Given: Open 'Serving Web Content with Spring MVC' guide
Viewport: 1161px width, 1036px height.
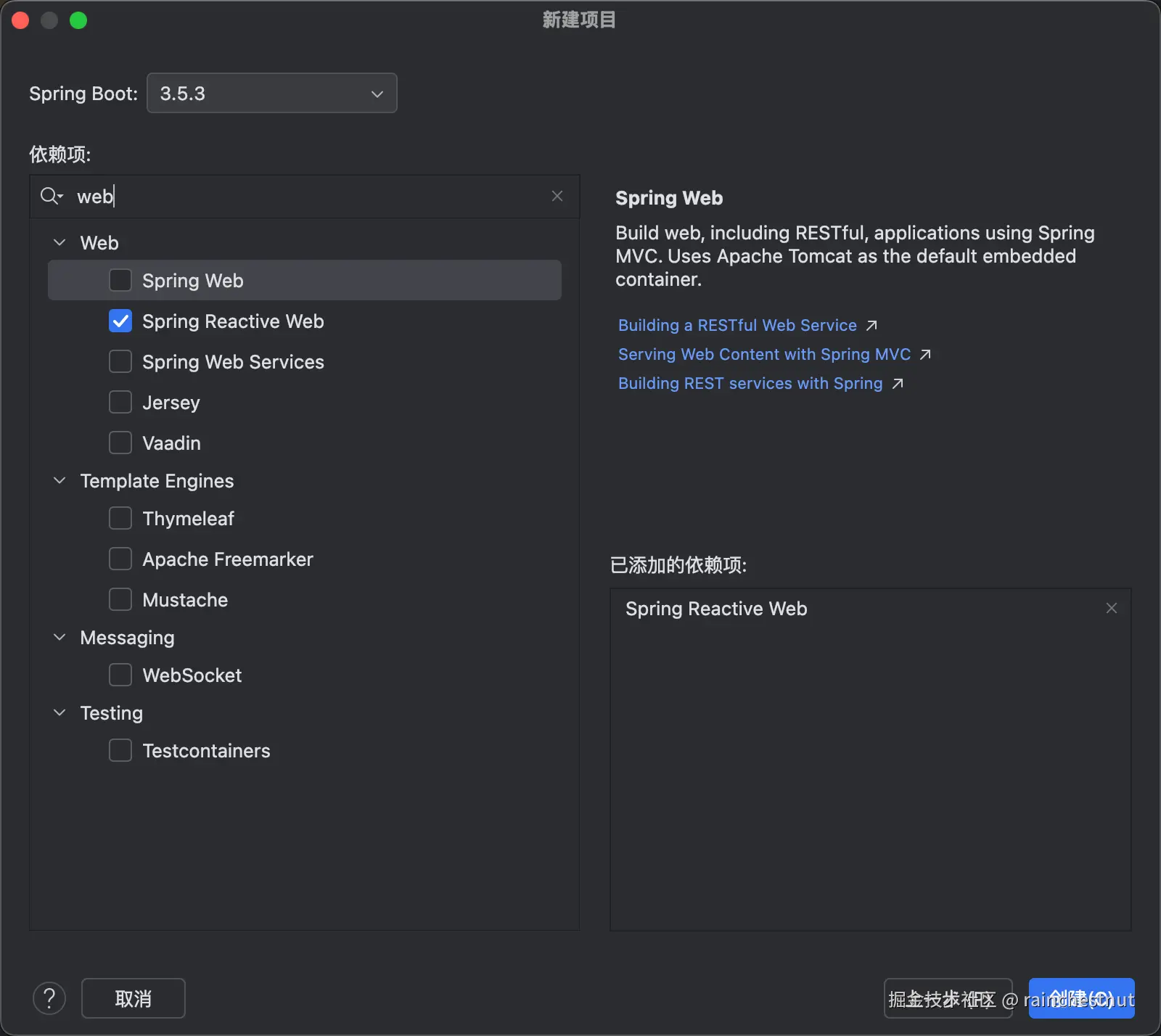Looking at the screenshot, I should [x=774, y=354].
